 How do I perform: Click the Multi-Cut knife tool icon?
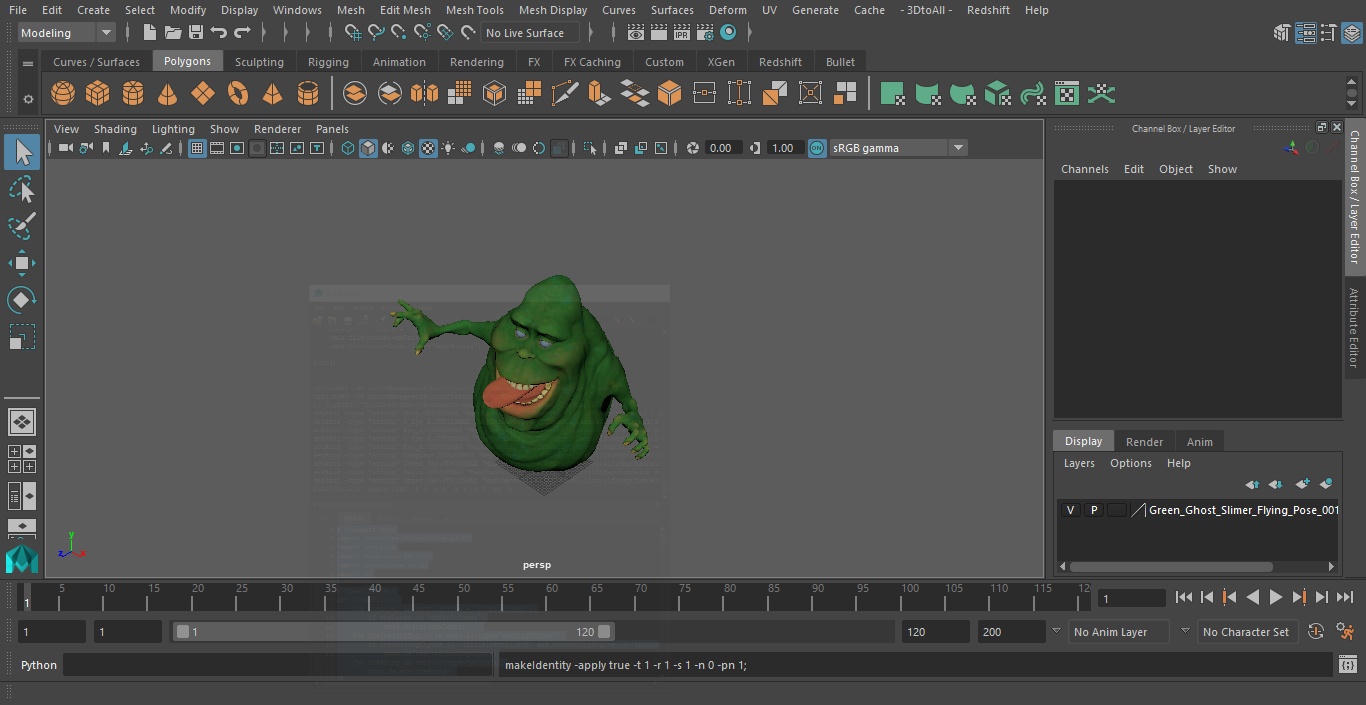point(565,94)
